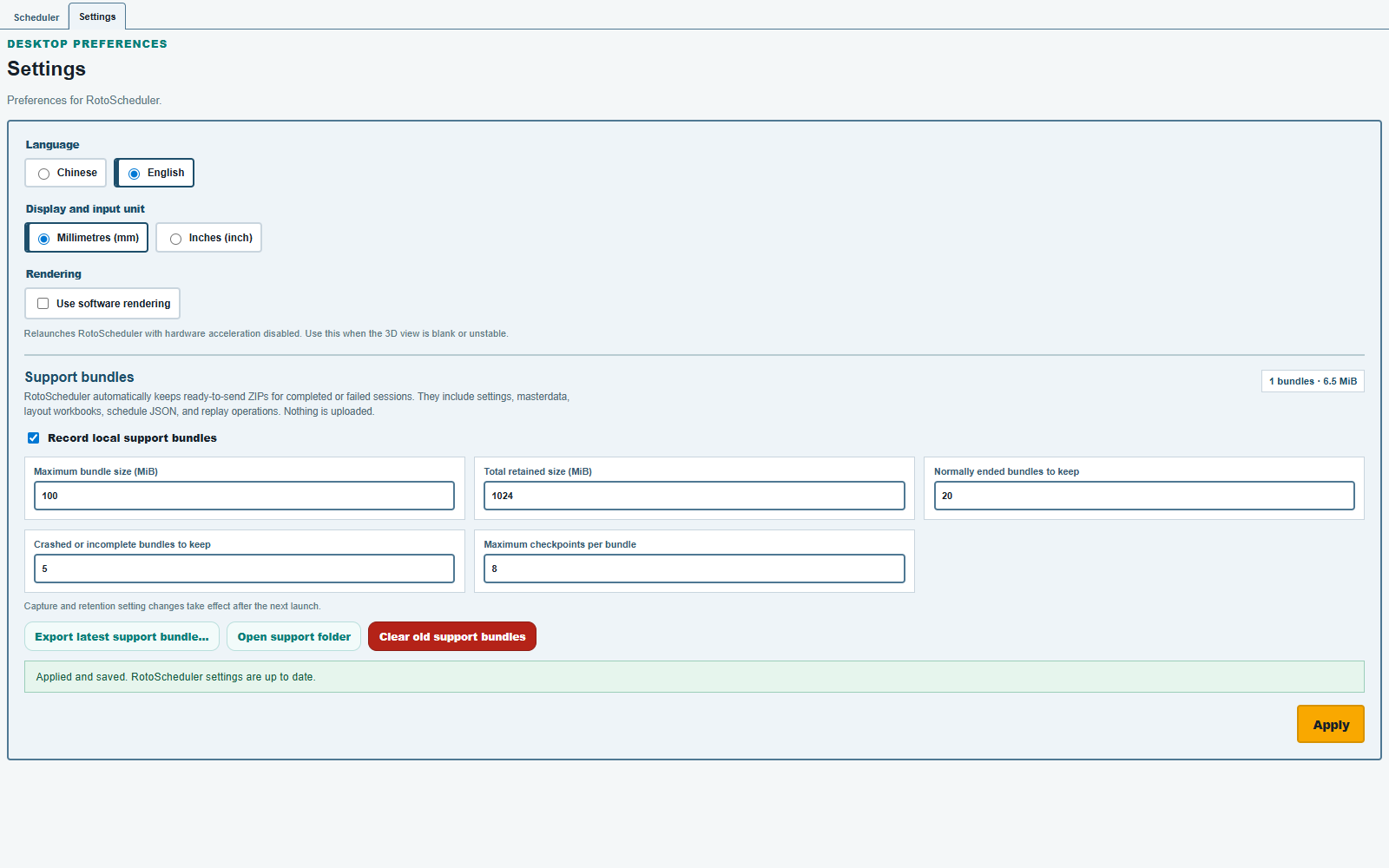Click the Normally ended bundles to keep field
Image resolution: width=1389 pixels, height=868 pixels.
(x=1144, y=496)
